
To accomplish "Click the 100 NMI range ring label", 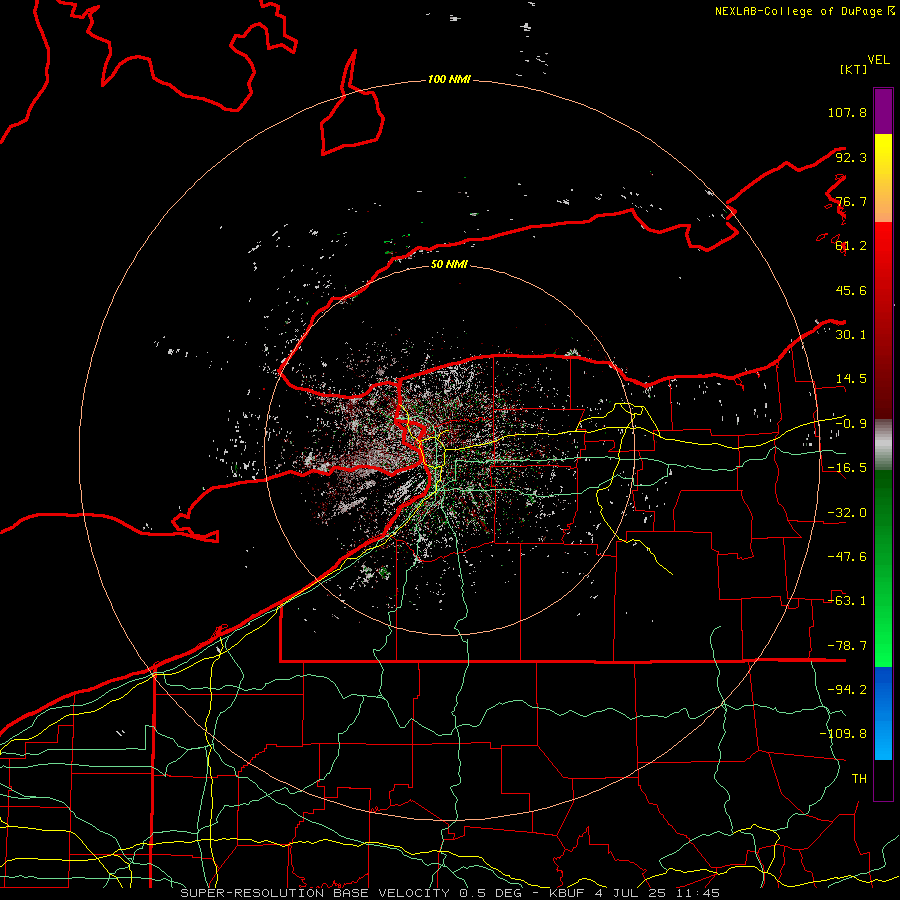I will [449, 79].
